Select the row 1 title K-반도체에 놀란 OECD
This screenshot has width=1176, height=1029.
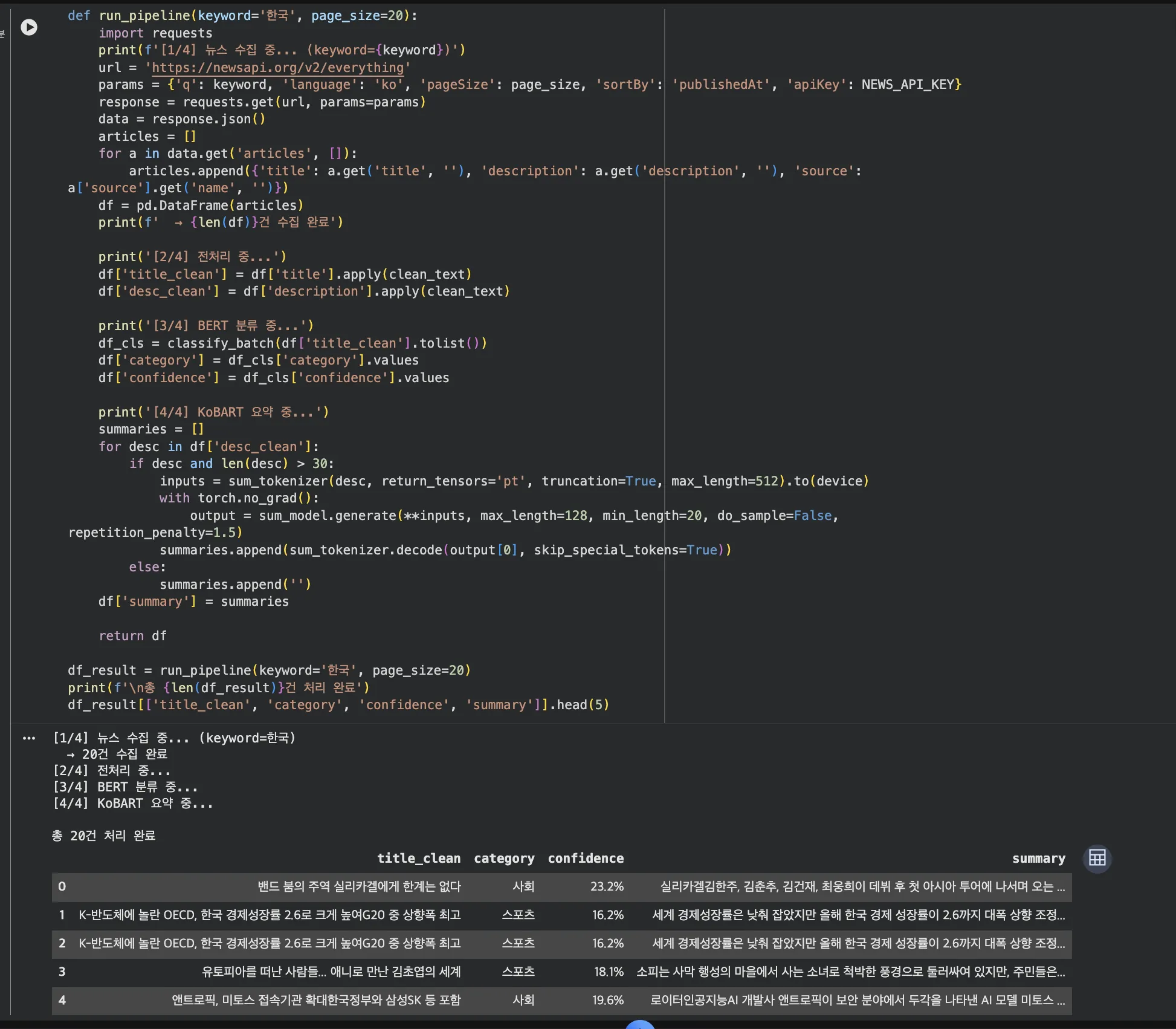(x=270, y=915)
